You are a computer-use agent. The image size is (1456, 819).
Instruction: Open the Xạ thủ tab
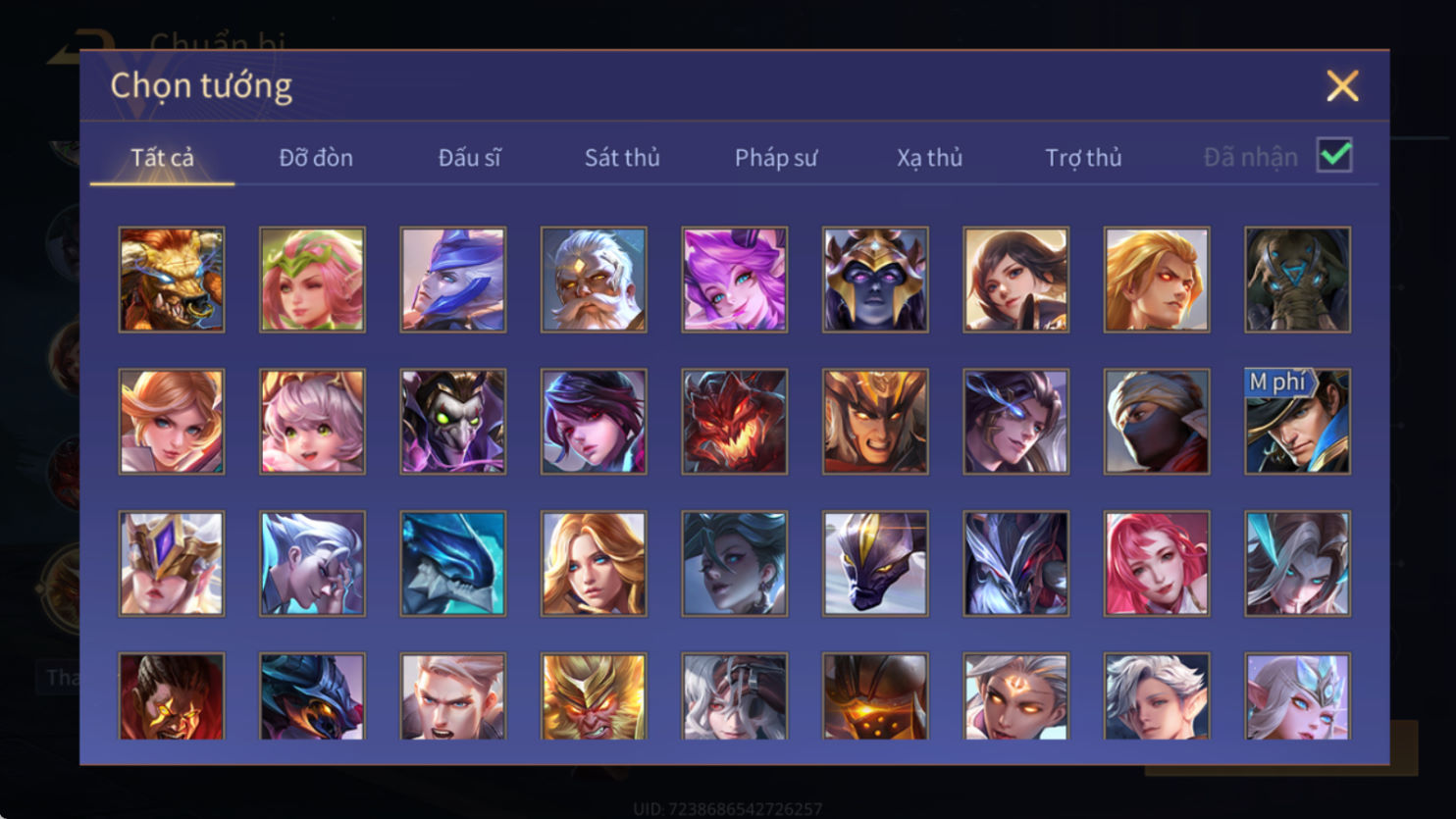pos(929,157)
